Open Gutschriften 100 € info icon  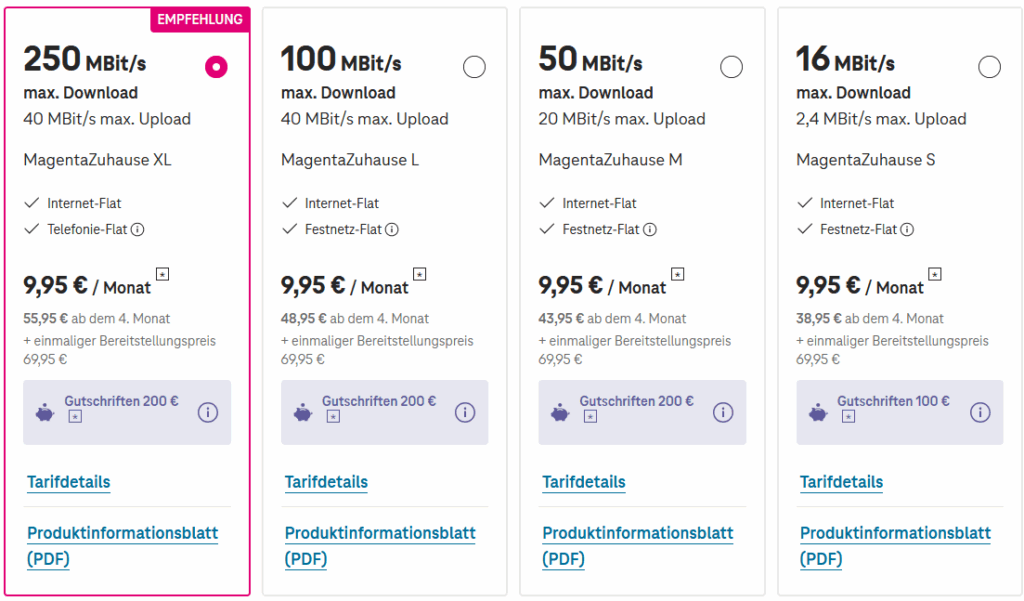coord(980,412)
